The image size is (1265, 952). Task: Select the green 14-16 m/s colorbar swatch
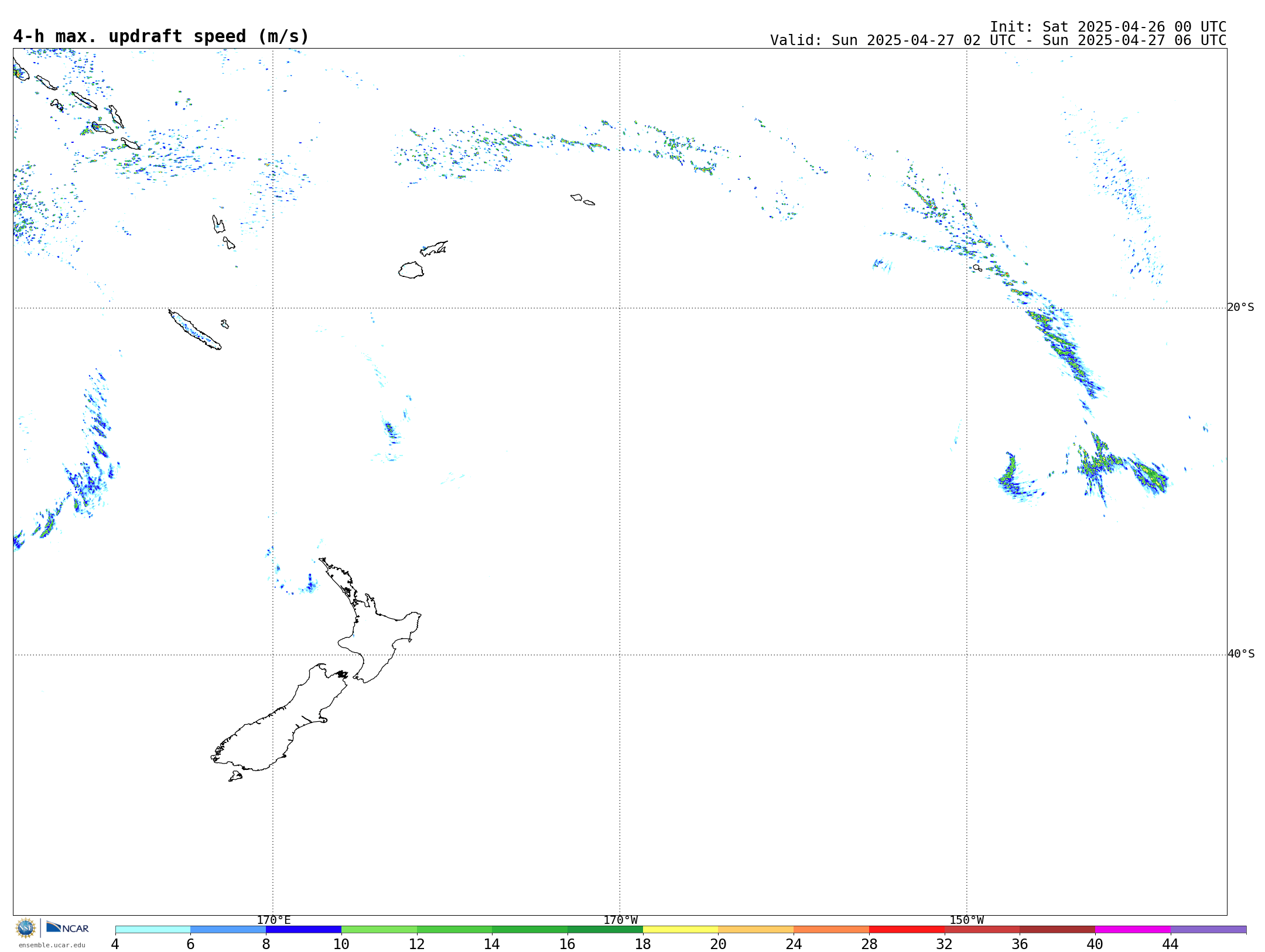tap(529, 930)
